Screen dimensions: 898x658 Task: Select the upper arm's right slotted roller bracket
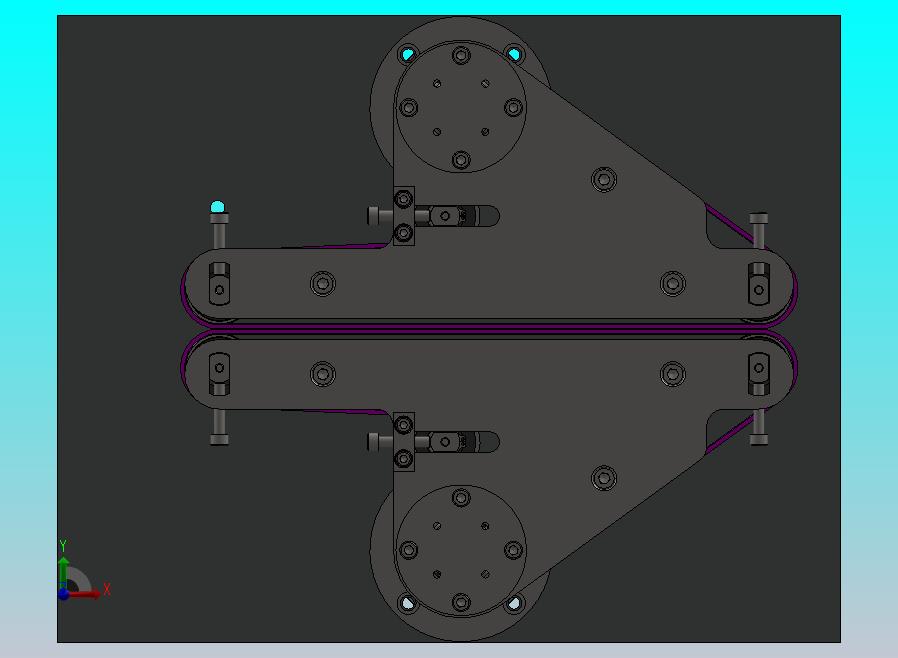point(759,283)
